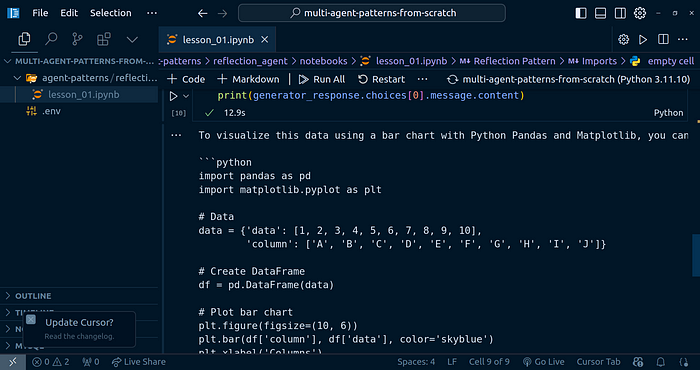Open the Source Control view

pyautogui.click(x=77, y=39)
